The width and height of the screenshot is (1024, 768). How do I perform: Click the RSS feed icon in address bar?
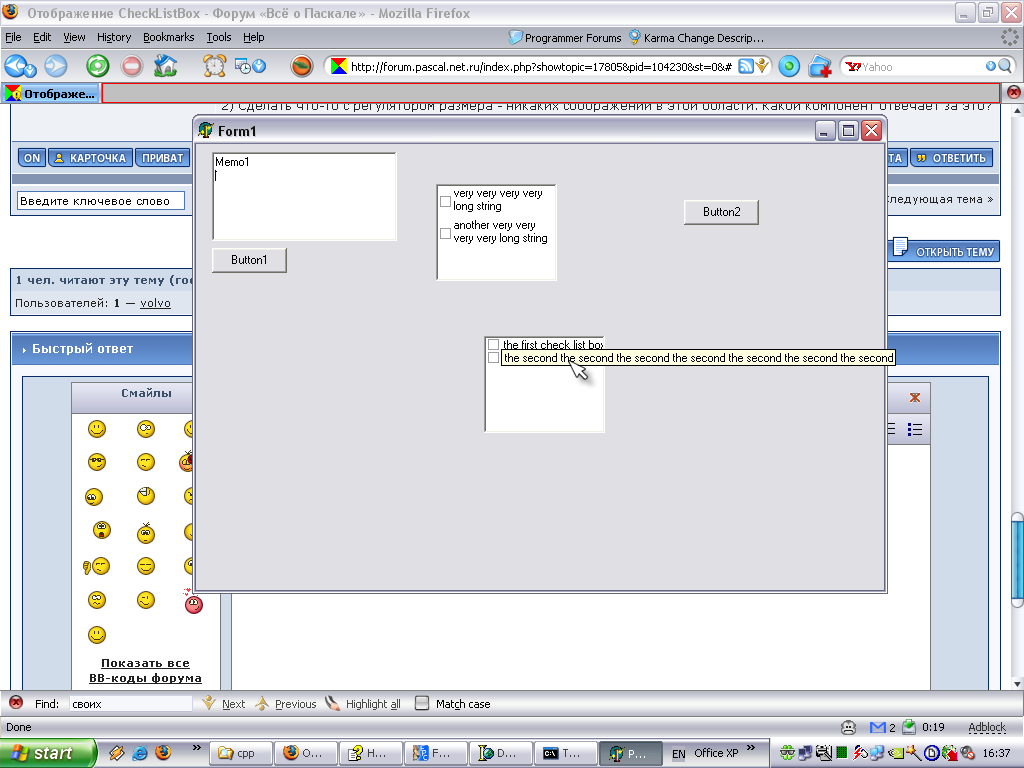point(745,67)
